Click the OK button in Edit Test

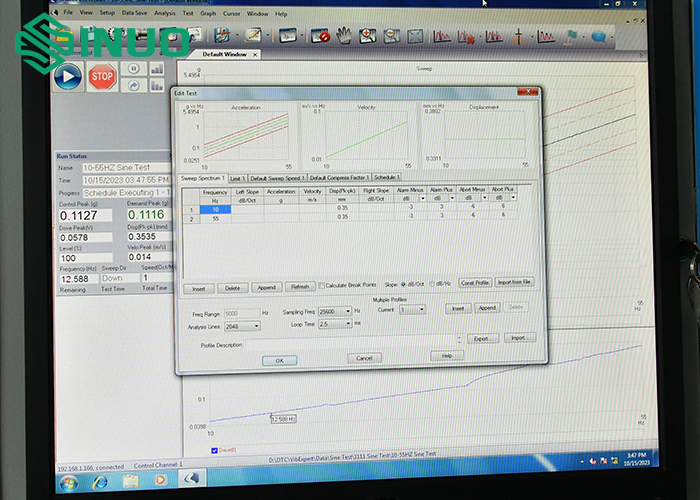click(279, 360)
